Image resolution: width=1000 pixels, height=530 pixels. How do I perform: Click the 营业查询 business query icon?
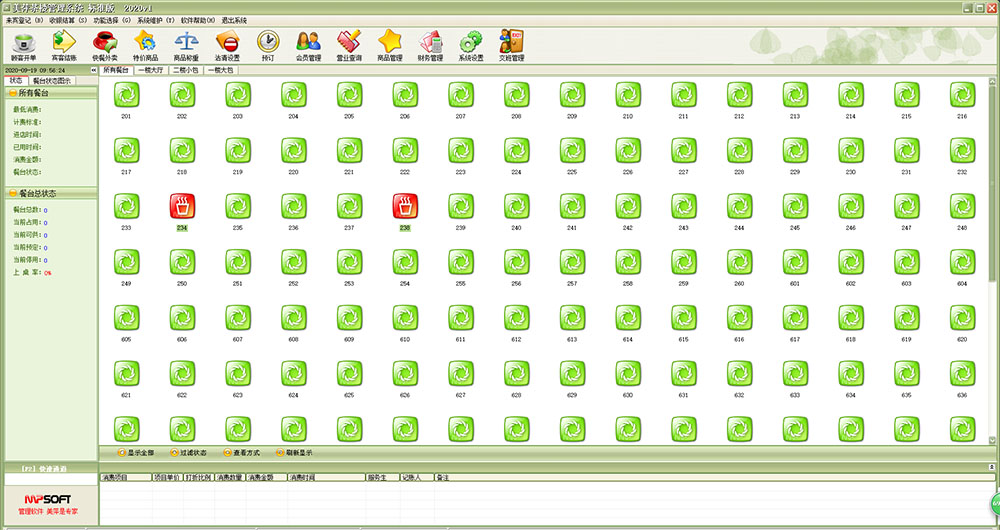coord(348,45)
